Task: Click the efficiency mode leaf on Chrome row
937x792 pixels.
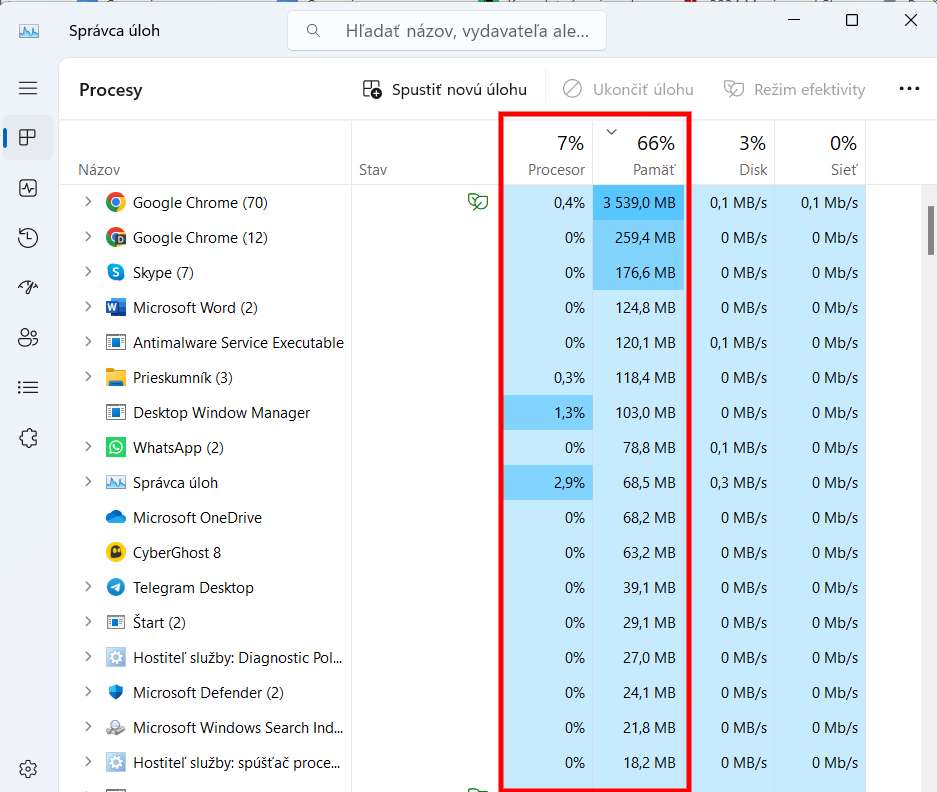Action: [478, 202]
